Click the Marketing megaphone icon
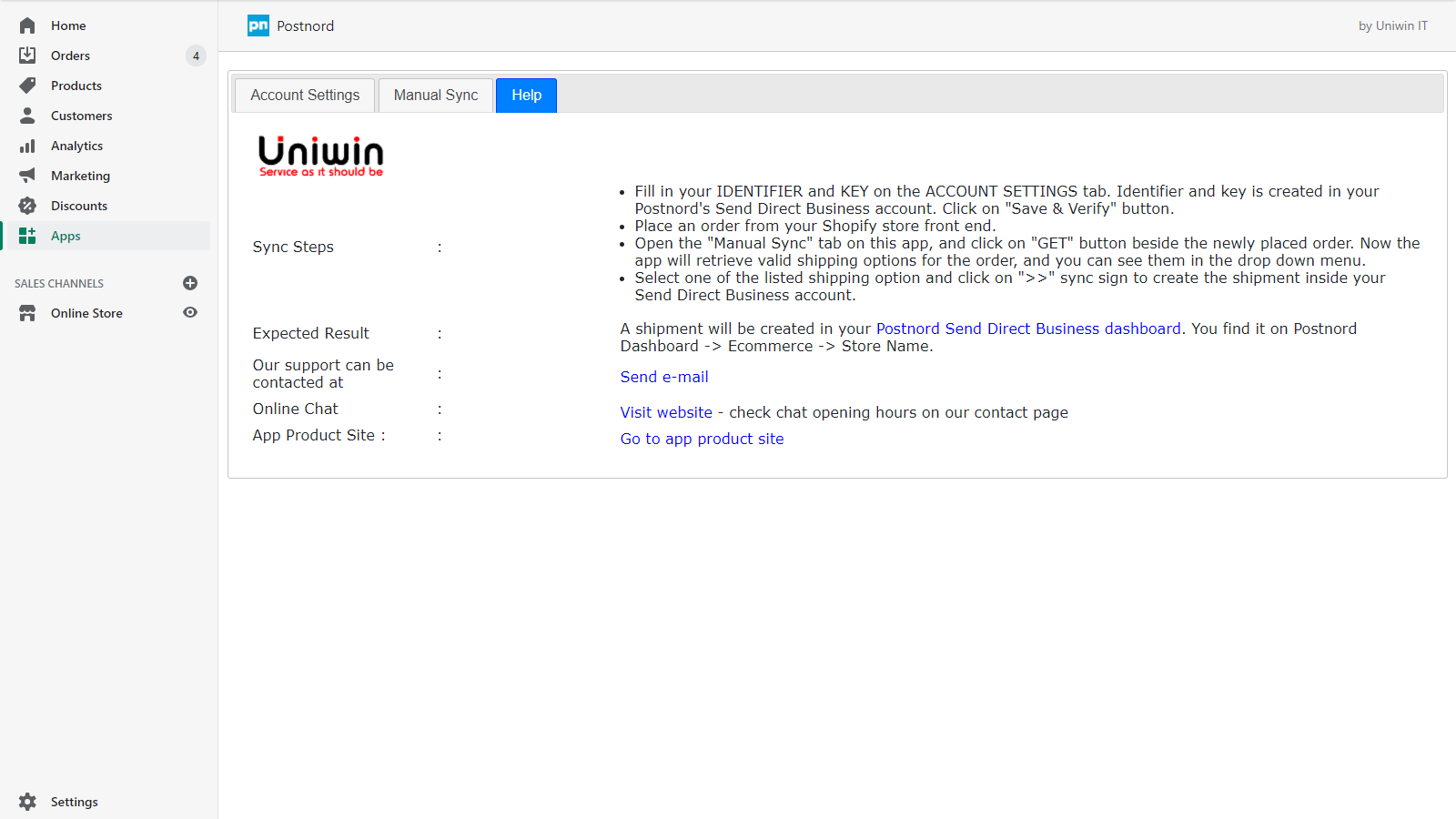 tap(27, 176)
